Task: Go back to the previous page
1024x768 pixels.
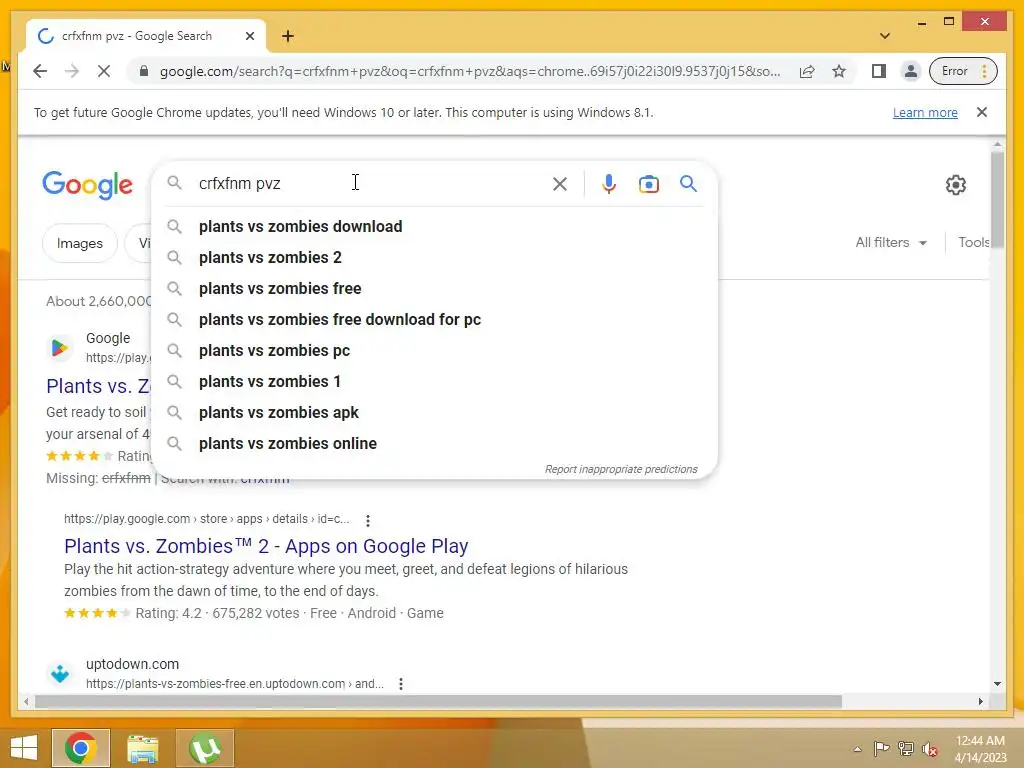Action: coord(40,71)
